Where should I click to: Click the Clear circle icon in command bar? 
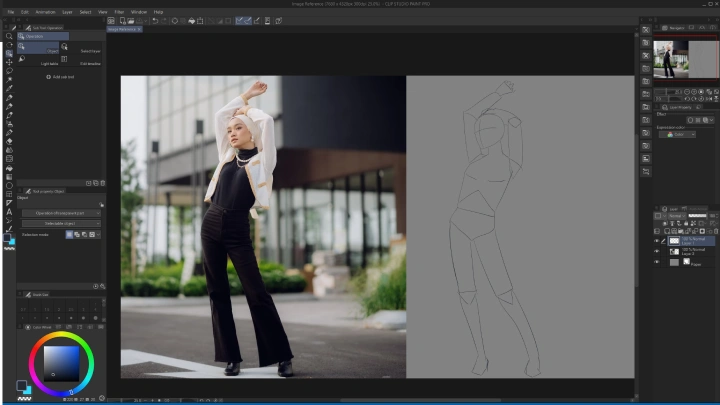174,21
